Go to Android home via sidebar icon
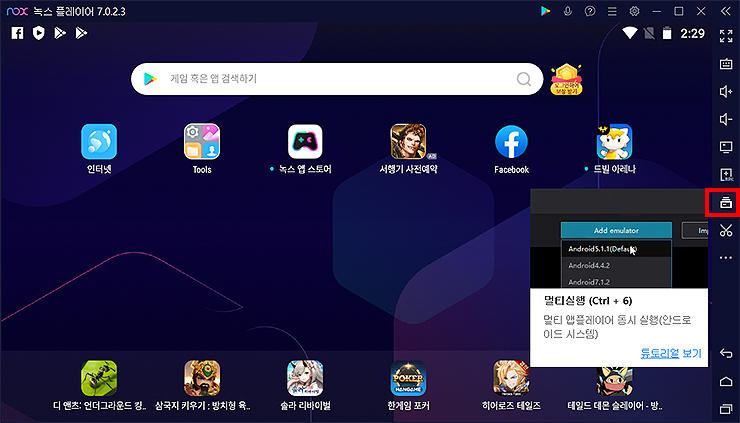740x423 pixels. coord(726,381)
